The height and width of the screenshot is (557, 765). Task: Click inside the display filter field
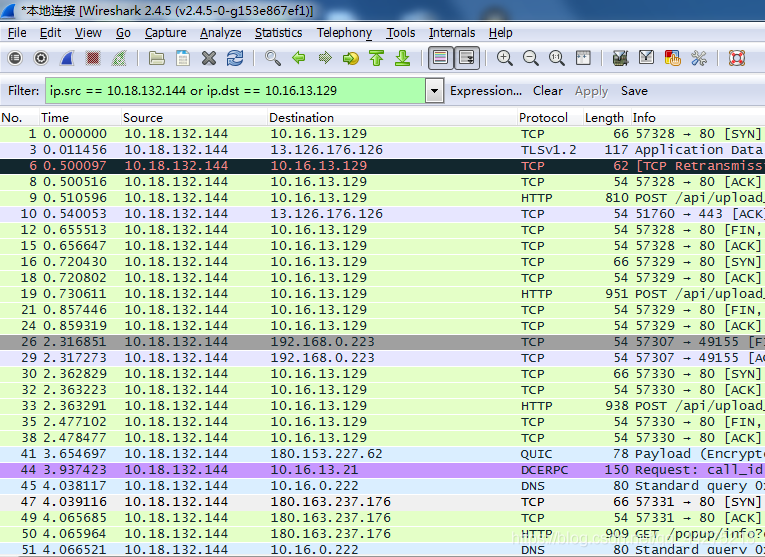[x=235, y=91]
